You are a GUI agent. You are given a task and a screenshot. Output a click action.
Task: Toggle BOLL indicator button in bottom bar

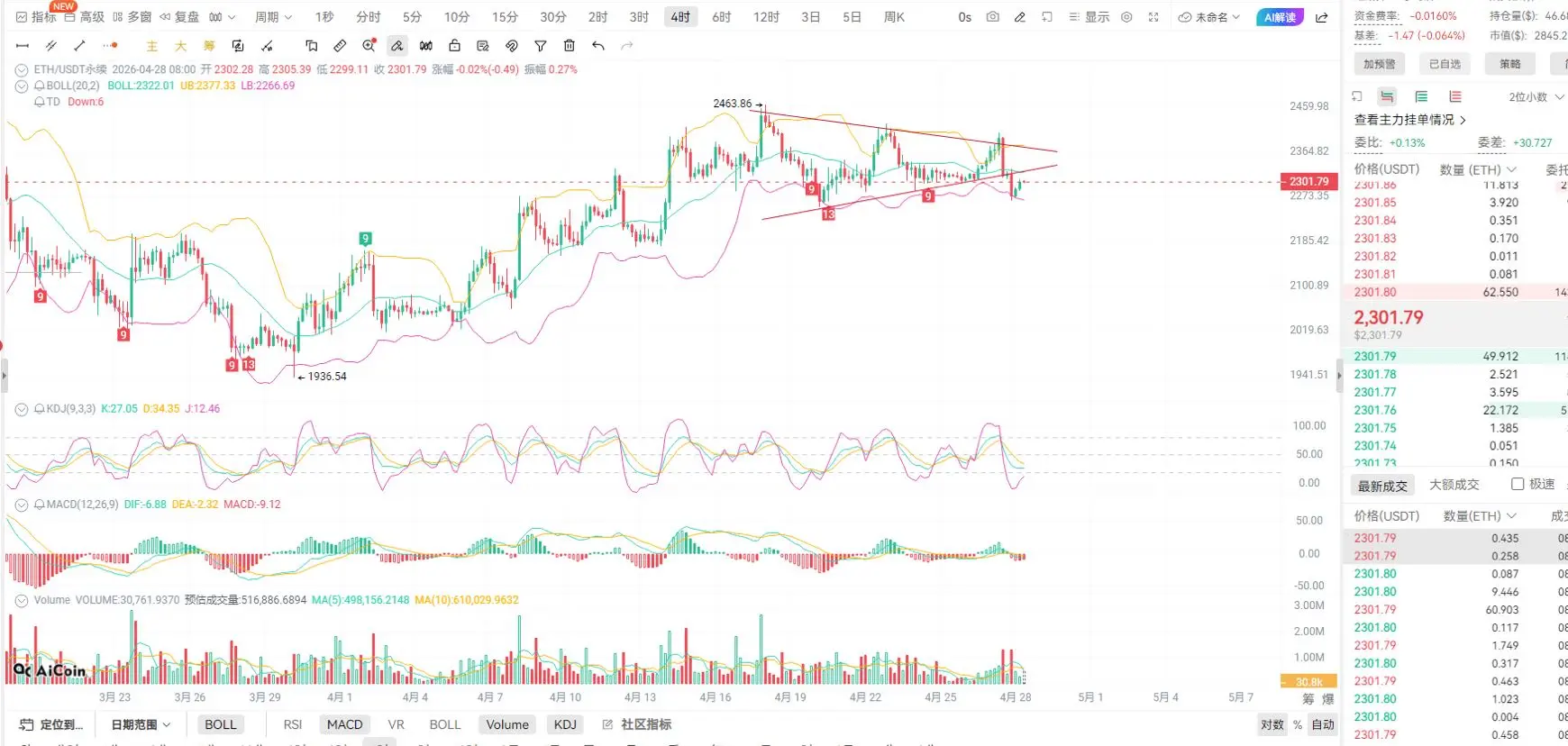pyautogui.click(x=221, y=724)
